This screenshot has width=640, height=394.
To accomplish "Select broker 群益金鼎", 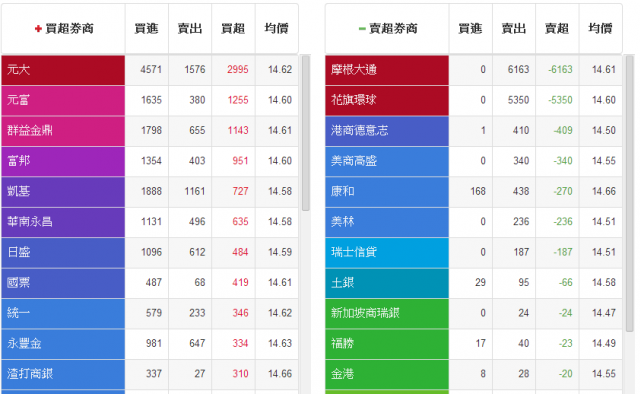I will [x=63, y=131].
